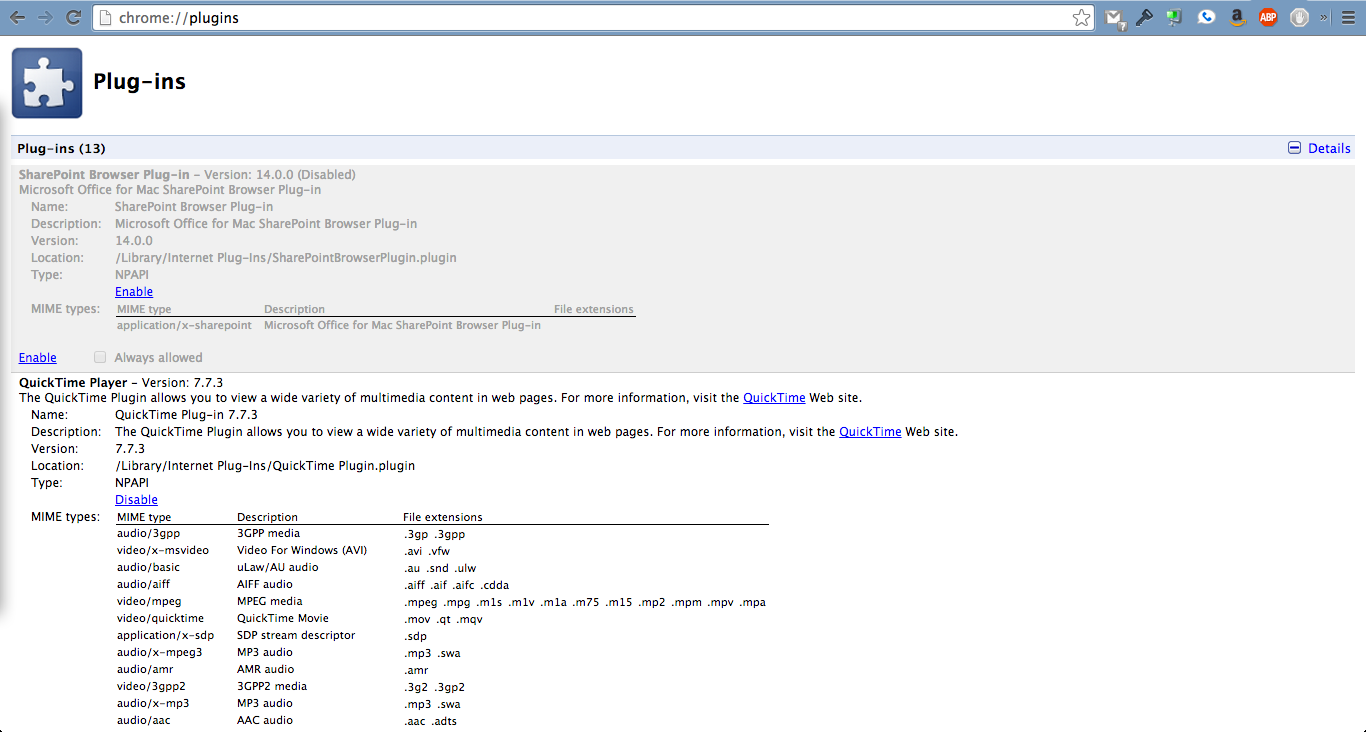The height and width of the screenshot is (732, 1366).
Task: Enable the SharePoint plug-in via the Enable link under Type
Action: point(134,292)
